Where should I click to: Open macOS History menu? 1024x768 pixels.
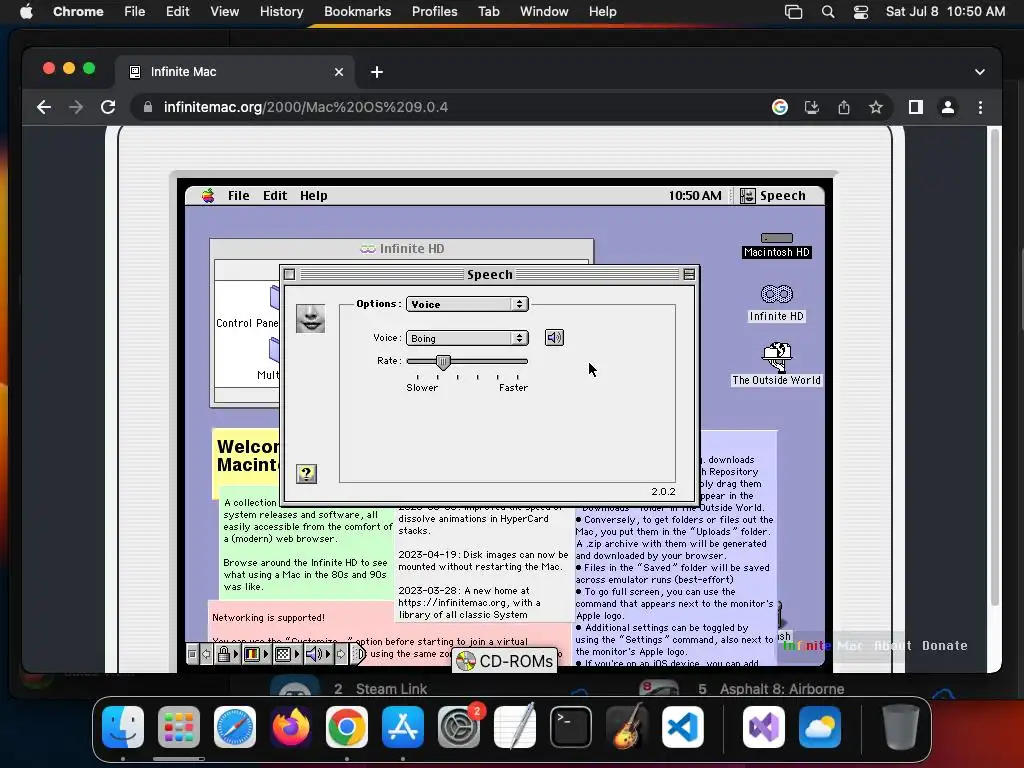281,12
